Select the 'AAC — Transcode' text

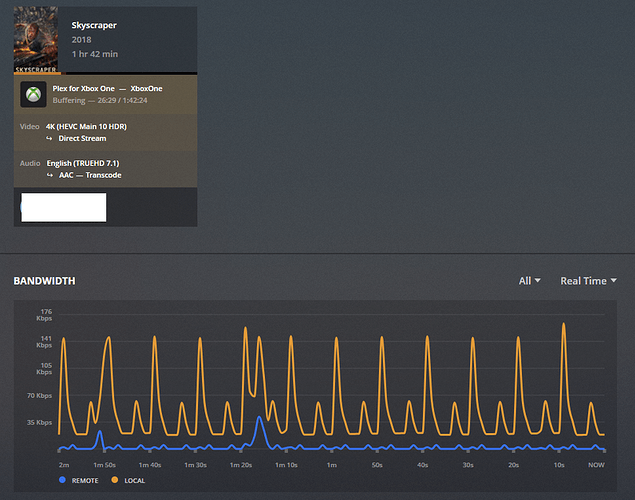tap(90, 175)
